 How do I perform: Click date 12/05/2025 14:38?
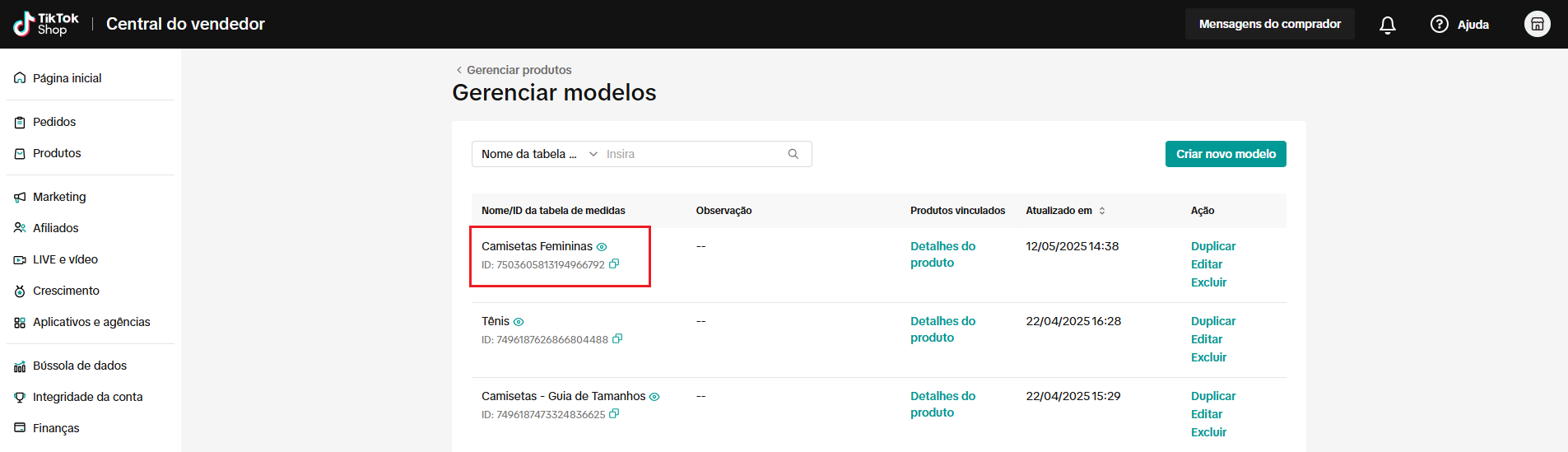click(1072, 246)
